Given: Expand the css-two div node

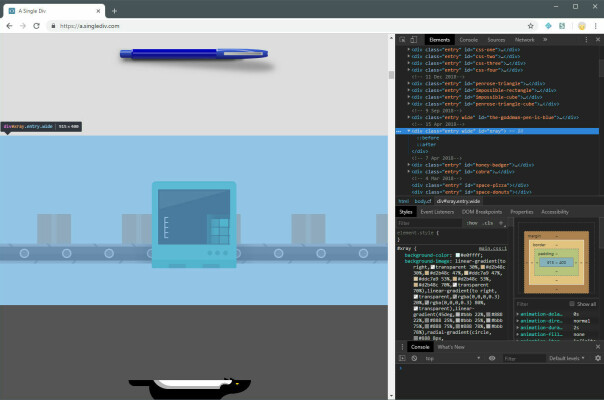Looking at the screenshot, I should click(x=409, y=56).
